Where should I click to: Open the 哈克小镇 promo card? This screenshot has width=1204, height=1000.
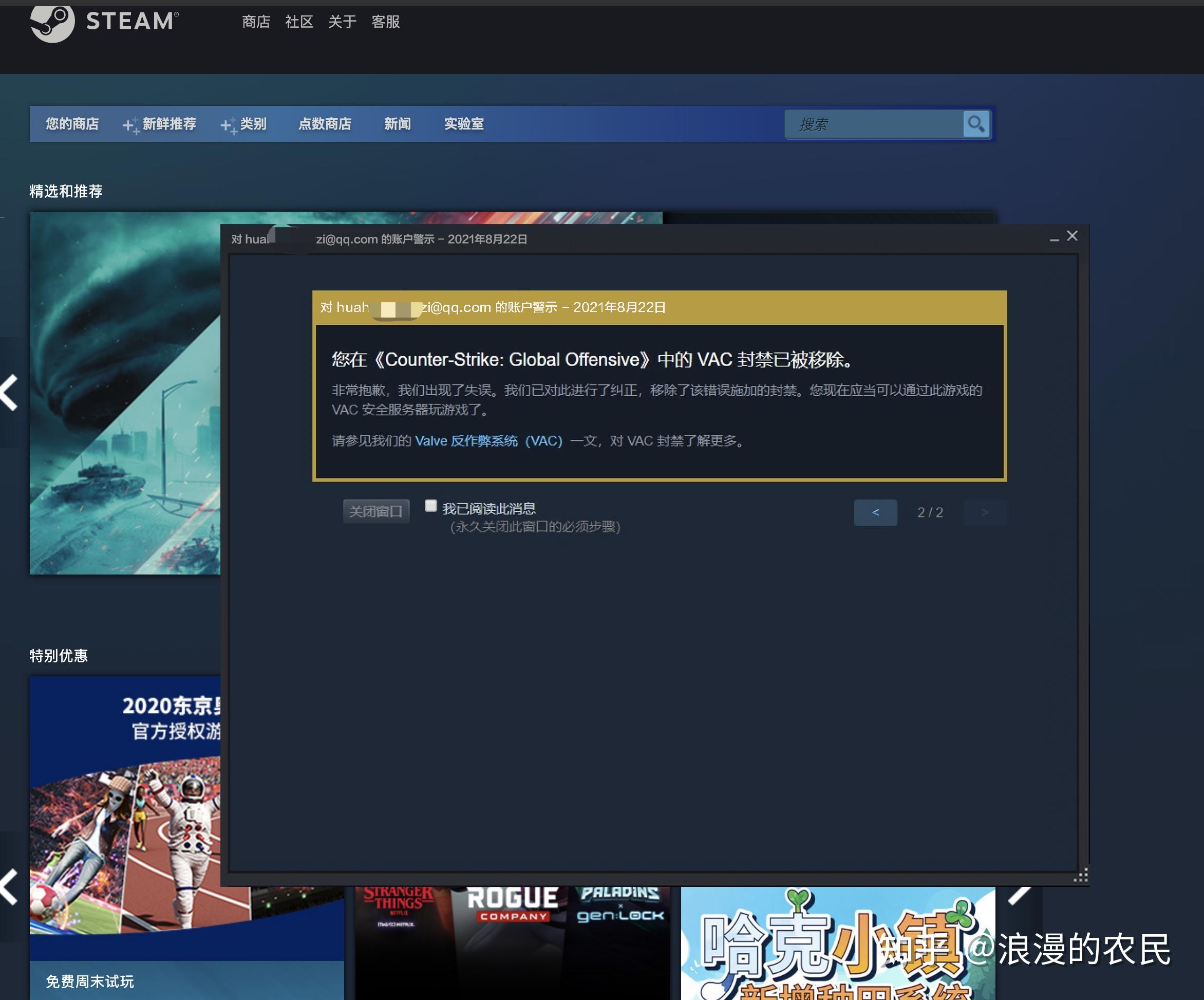tap(838, 943)
